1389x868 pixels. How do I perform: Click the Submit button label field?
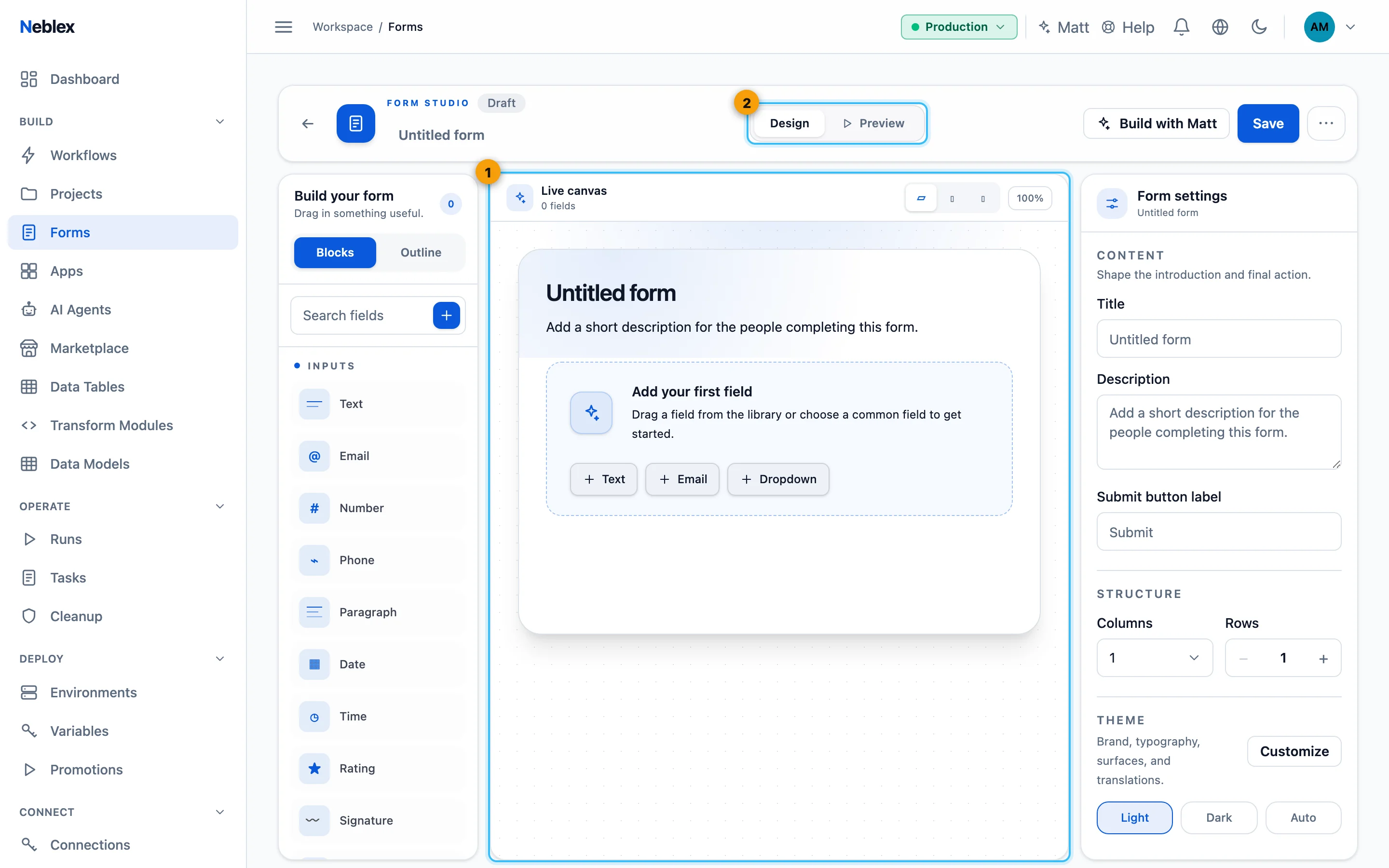(x=1219, y=531)
